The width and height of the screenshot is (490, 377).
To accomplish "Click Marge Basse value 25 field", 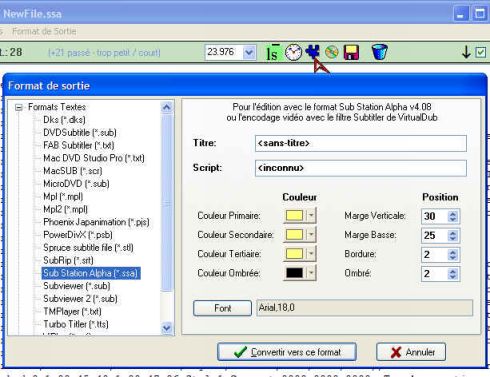I will tap(434, 236).
